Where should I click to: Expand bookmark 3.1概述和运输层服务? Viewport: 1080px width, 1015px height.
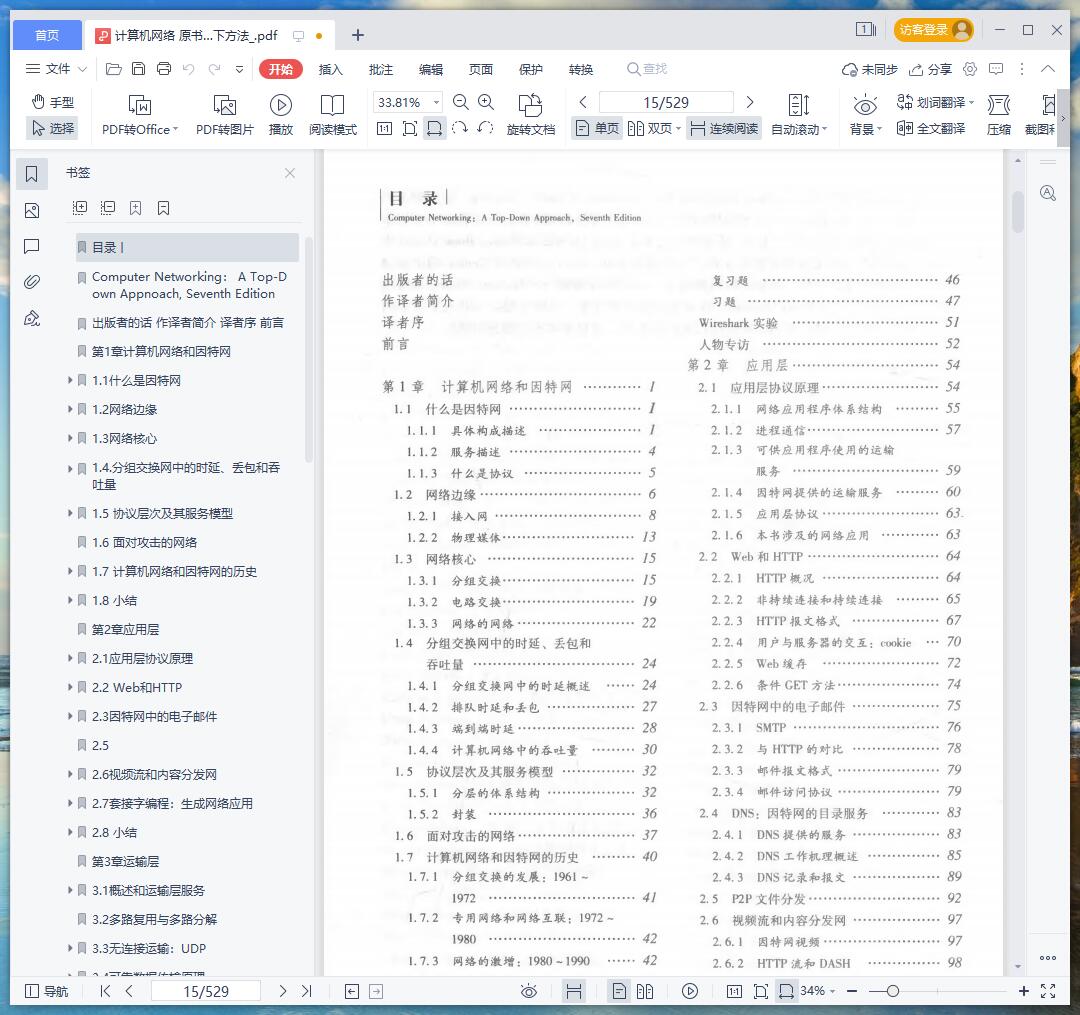pos(70,890)
